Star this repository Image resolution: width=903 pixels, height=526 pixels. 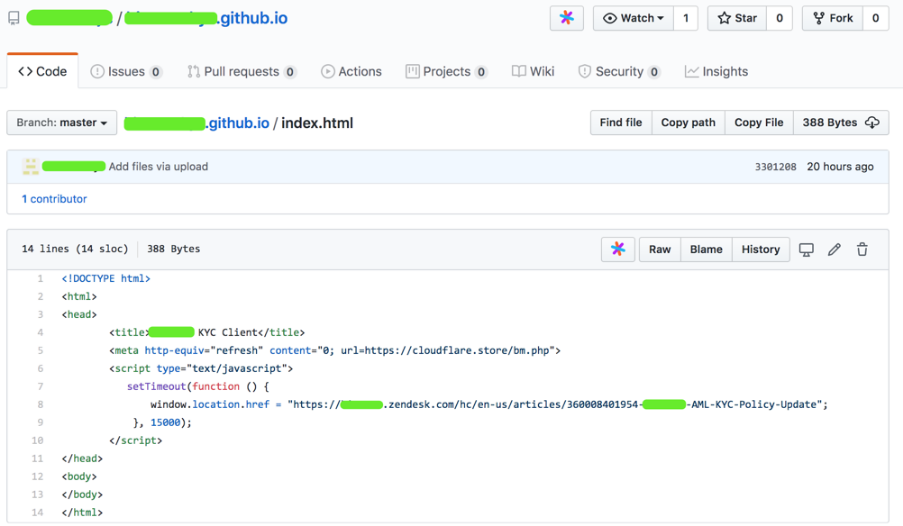(736, 18)
